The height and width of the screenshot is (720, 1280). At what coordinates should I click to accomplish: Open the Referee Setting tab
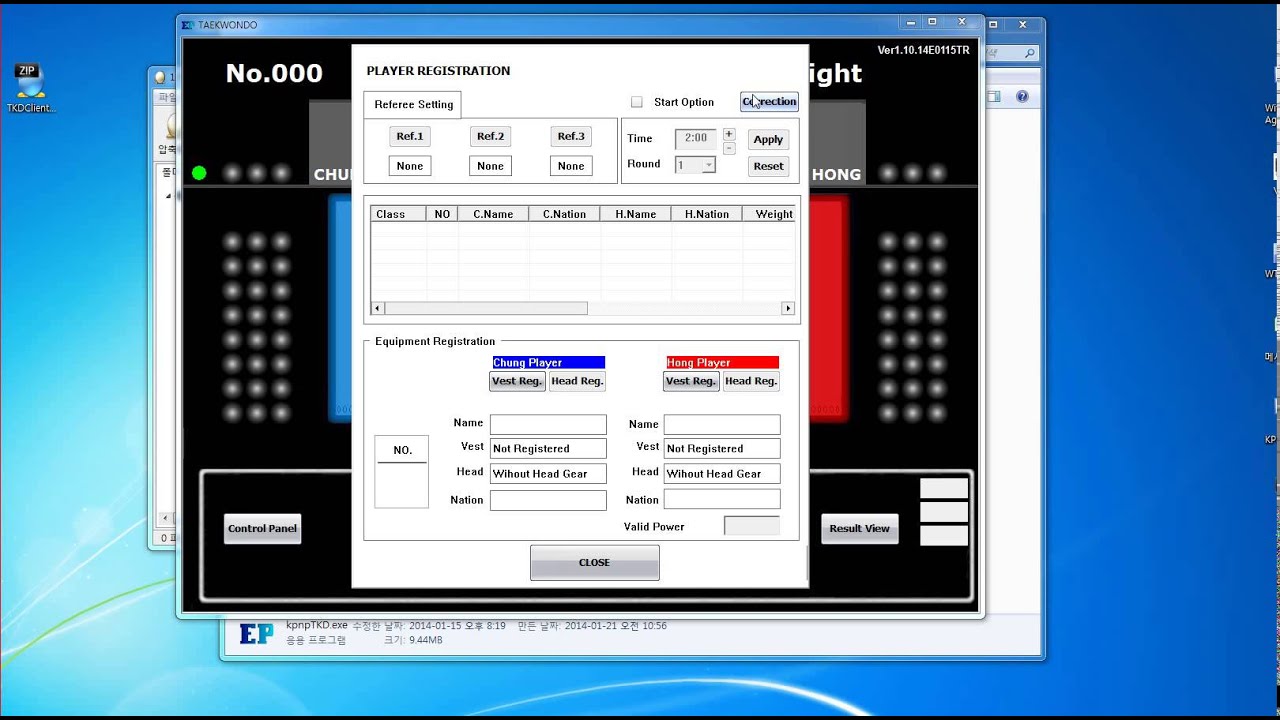point(413,104)
